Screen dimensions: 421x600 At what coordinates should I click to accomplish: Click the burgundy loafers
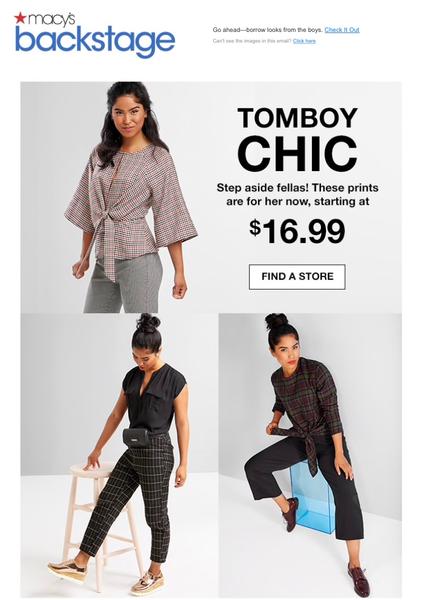click(325, 545)
